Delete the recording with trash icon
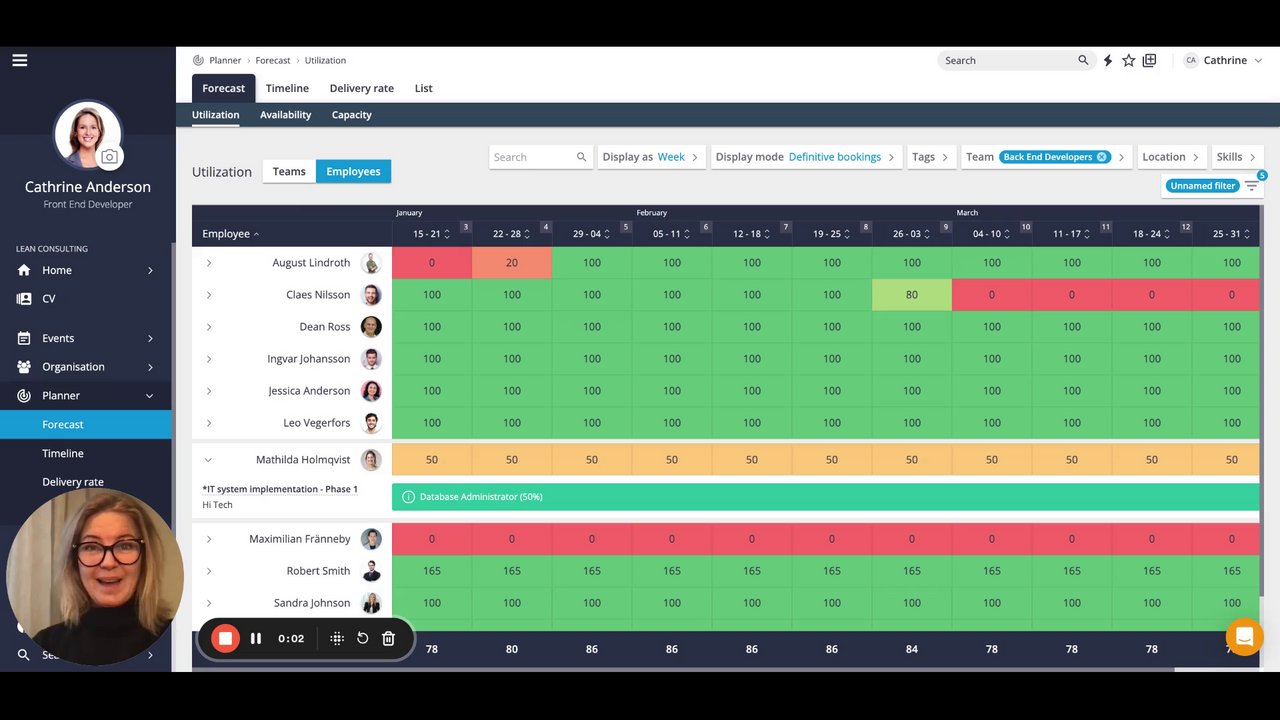Viewport: 1280px width, 720px height. coord(389,638)
